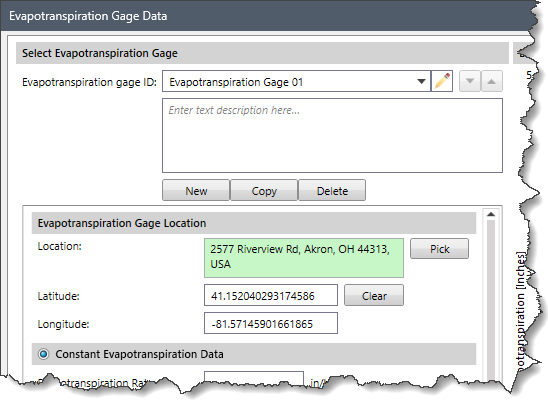548x406 pixels.
Task: Click into the text description box
Action: coord(332,136)
